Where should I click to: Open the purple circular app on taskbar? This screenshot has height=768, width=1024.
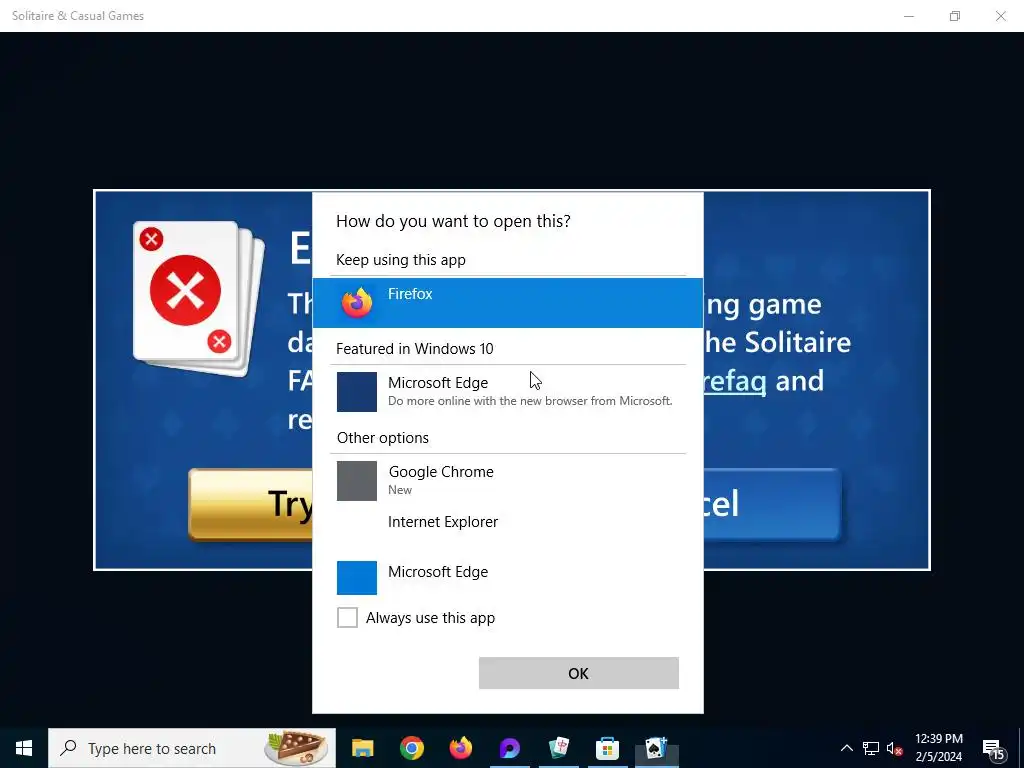coord(509,748)
